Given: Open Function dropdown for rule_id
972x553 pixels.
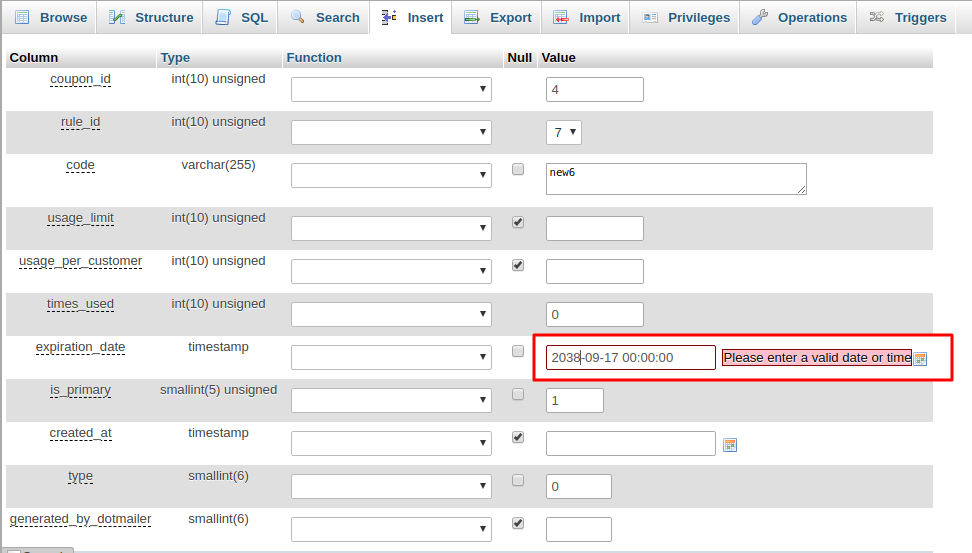Looking at the screenshot, I should pyautogui.click(x=391, y=132).
